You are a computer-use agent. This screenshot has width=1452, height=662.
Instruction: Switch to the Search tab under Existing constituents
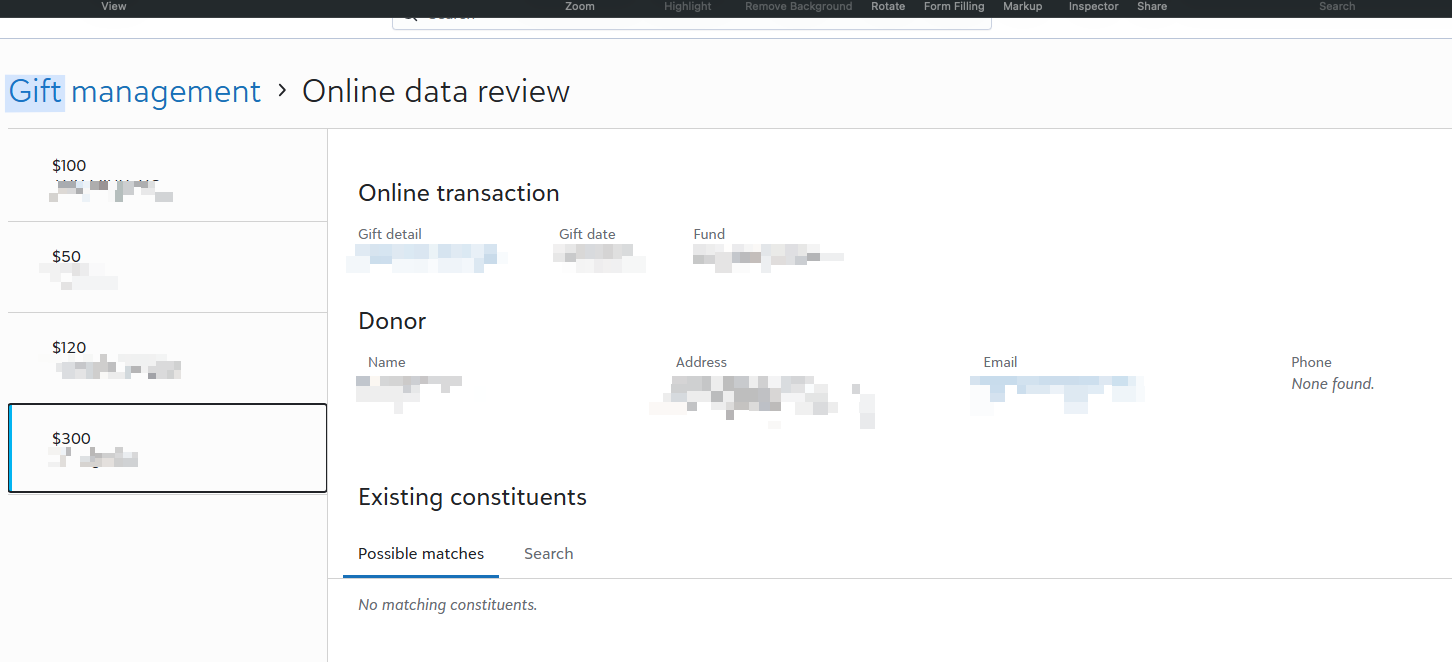[549, 554]
